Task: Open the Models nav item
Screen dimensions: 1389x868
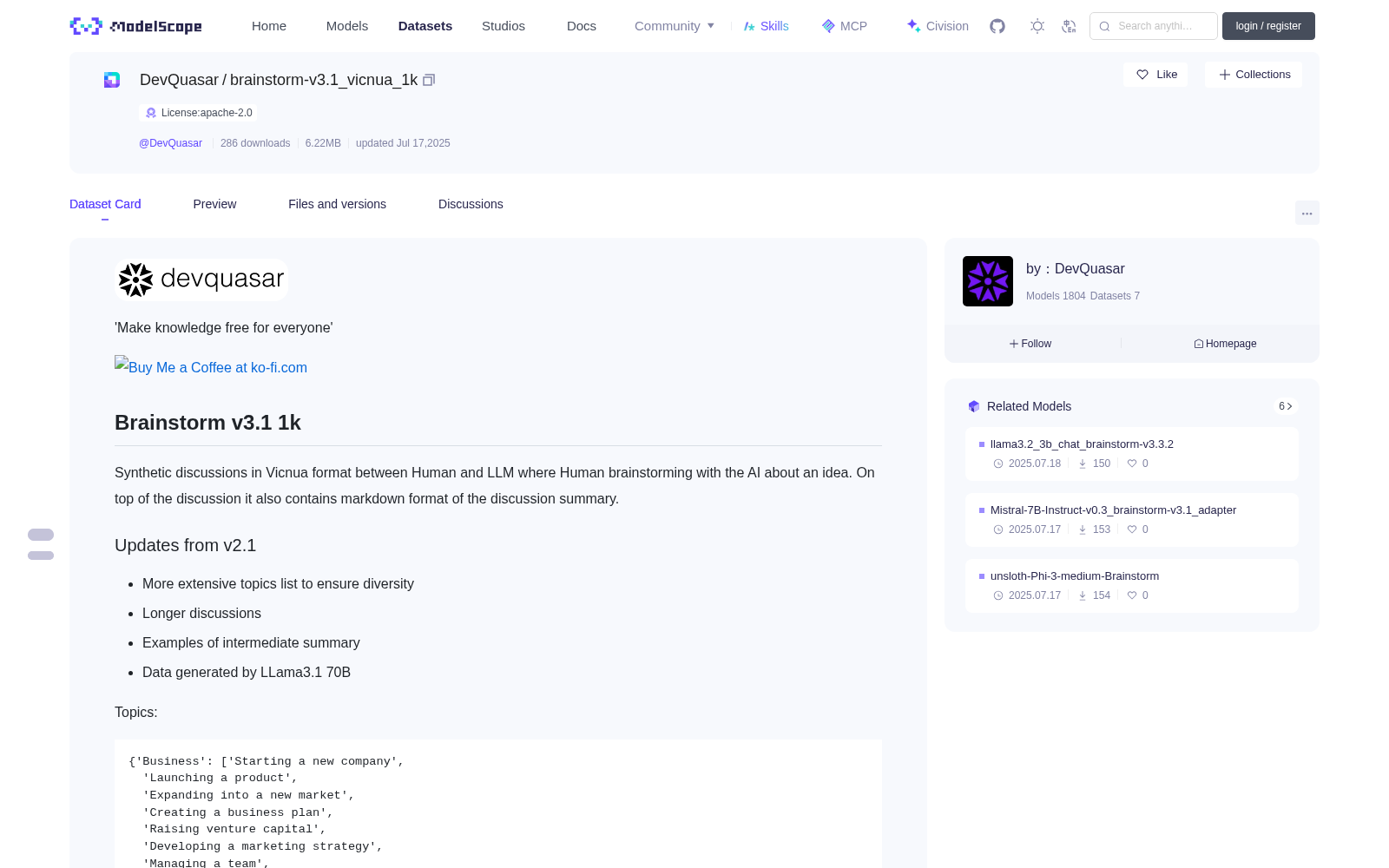Action: pos(347,26)
